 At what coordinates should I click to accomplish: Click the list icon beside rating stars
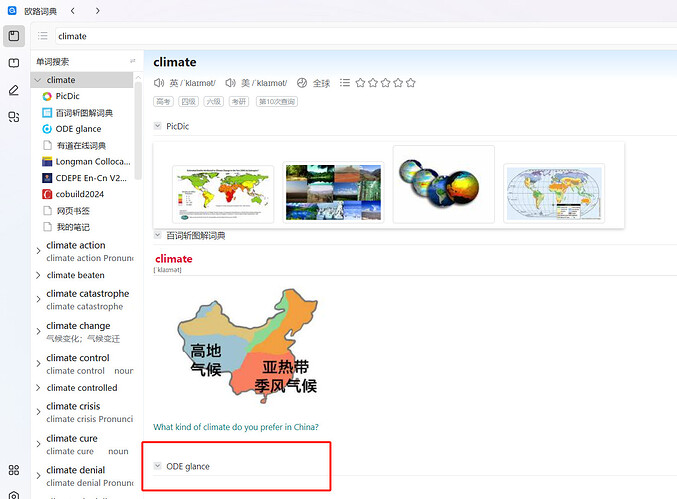pyautogui.click(x=345, y=83)
